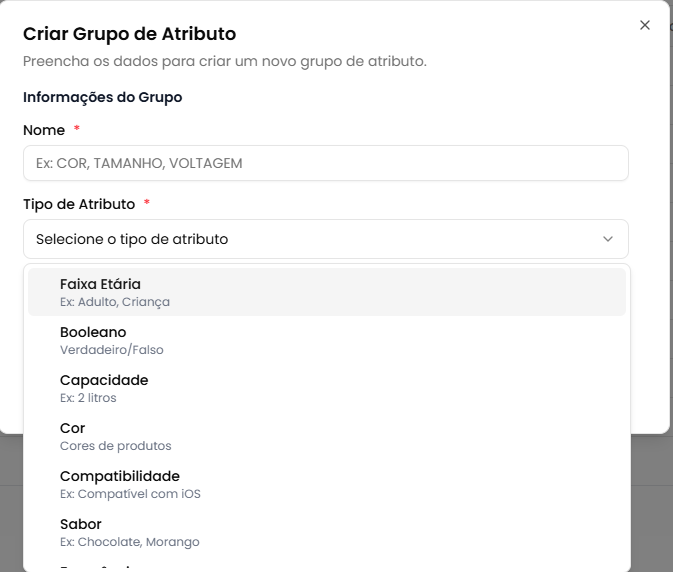Click the Tipo de Atributo label
Image resolution: width=673 pixels, height=572 pixels.
click(x=79, y=204)
